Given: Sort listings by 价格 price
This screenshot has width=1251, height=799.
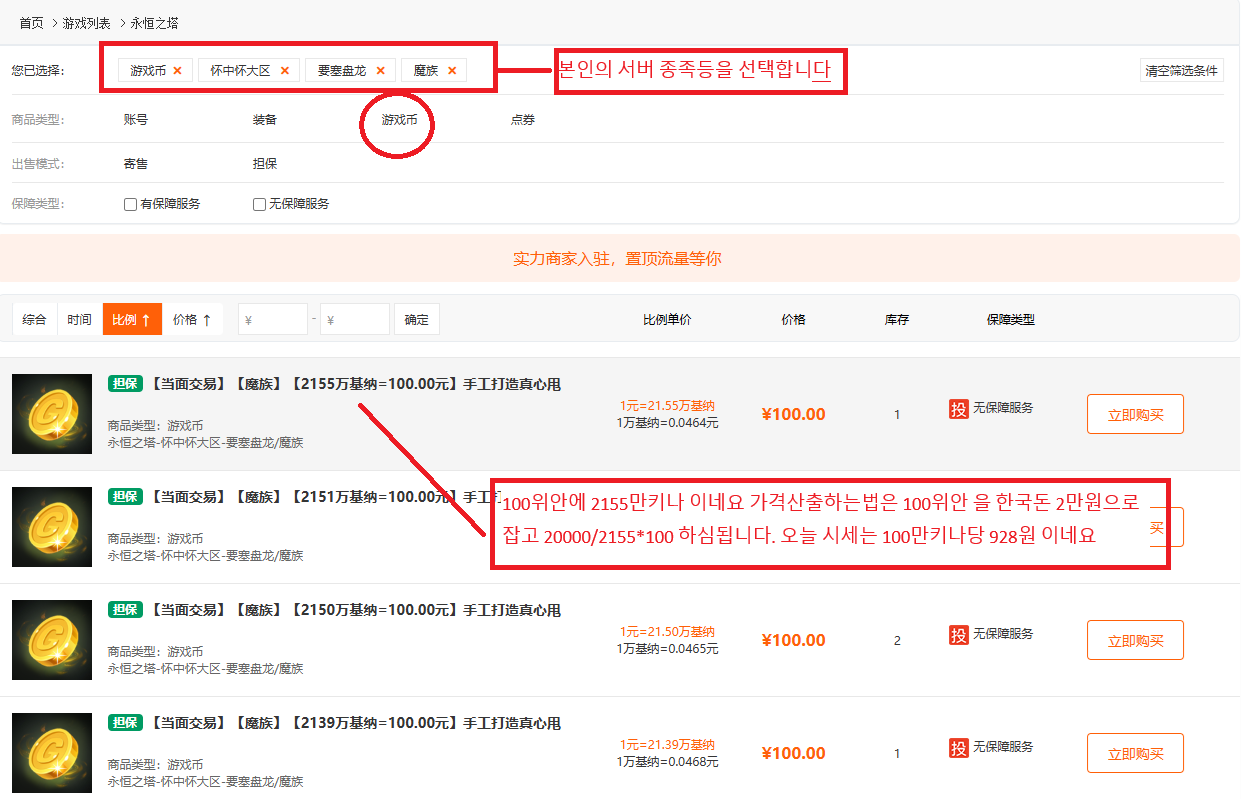Looking at the screenshot, I should click(192, 320).
